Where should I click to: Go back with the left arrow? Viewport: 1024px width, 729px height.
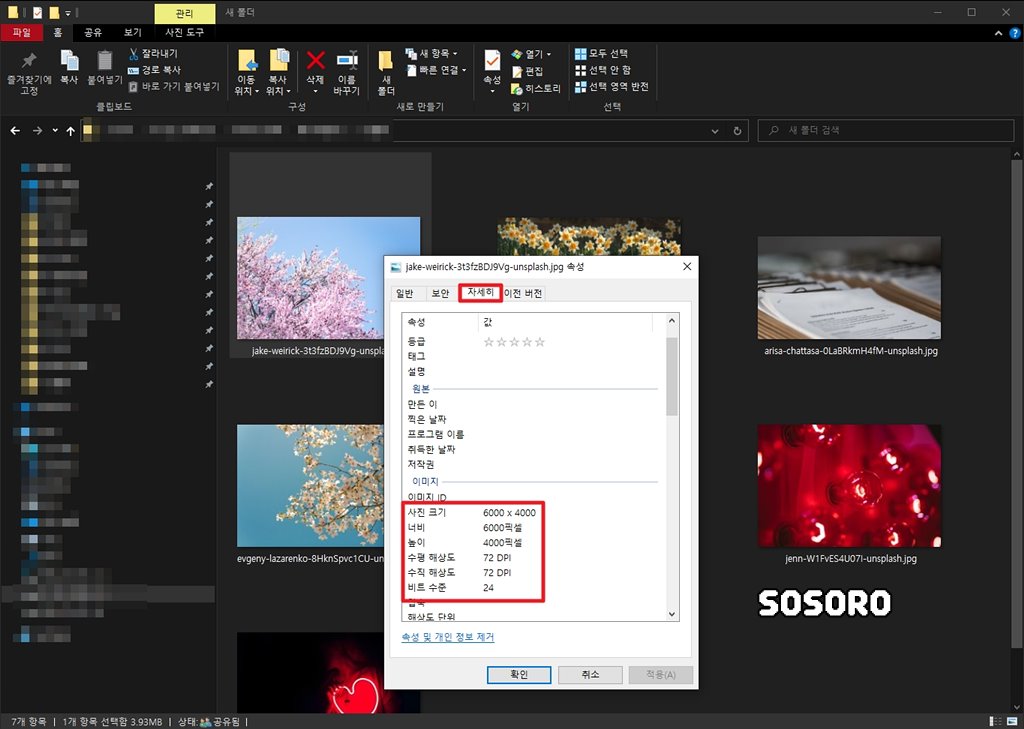(15, 131)
